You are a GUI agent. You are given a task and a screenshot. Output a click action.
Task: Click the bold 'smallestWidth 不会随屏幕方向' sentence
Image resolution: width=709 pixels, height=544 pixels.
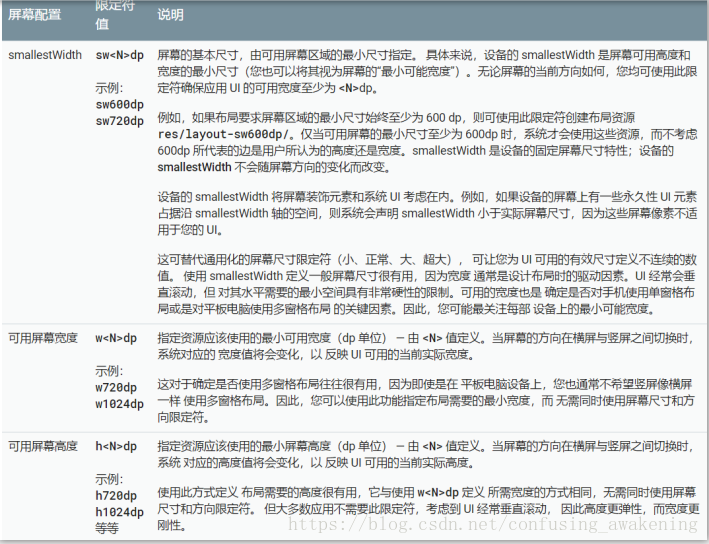[x=274, y=167]
